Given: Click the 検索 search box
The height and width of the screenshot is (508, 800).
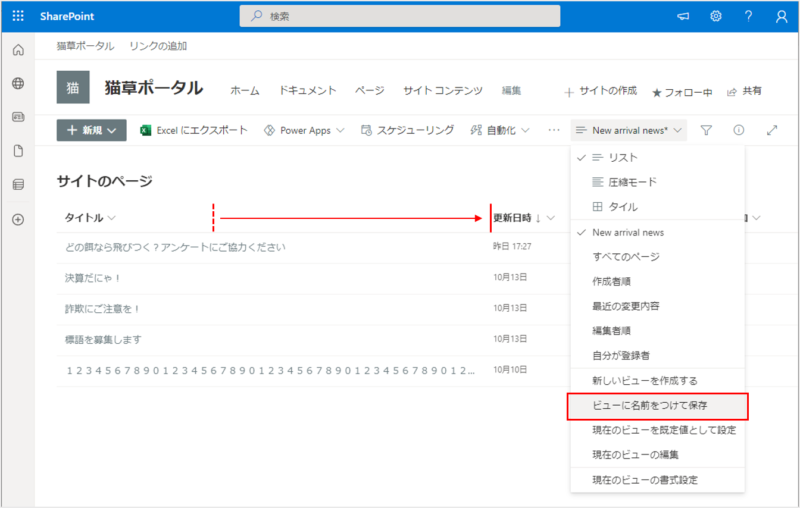Looking at the screenshot, I should (400, 17).
